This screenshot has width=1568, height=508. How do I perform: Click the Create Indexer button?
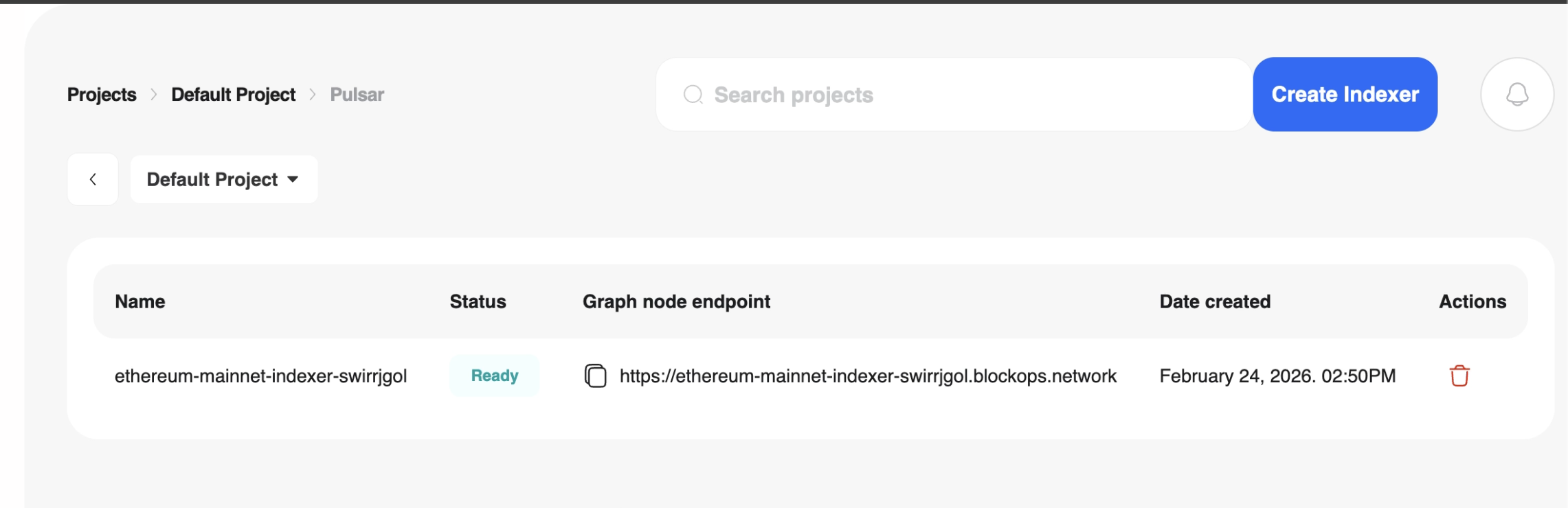coord(1344,94)
